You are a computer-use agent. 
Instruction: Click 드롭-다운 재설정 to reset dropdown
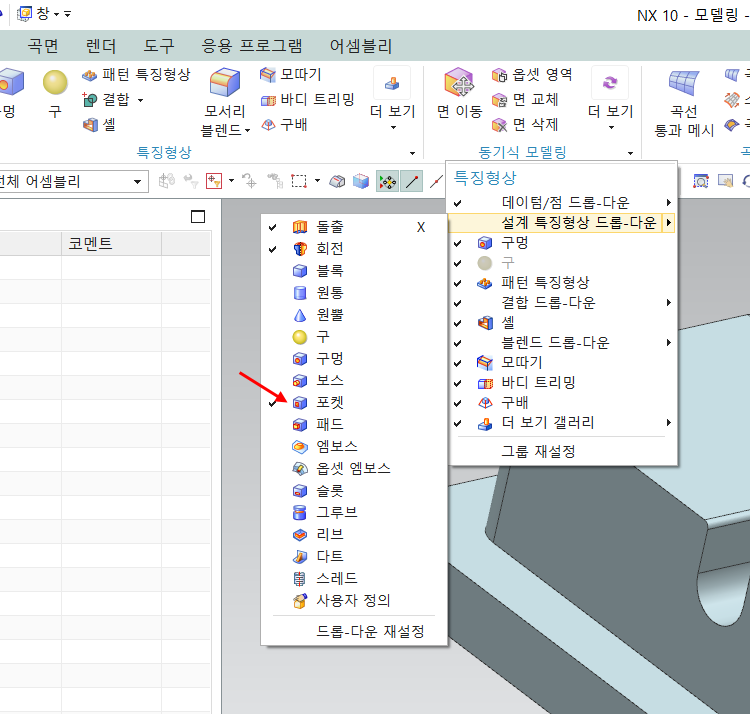[370, 631]
